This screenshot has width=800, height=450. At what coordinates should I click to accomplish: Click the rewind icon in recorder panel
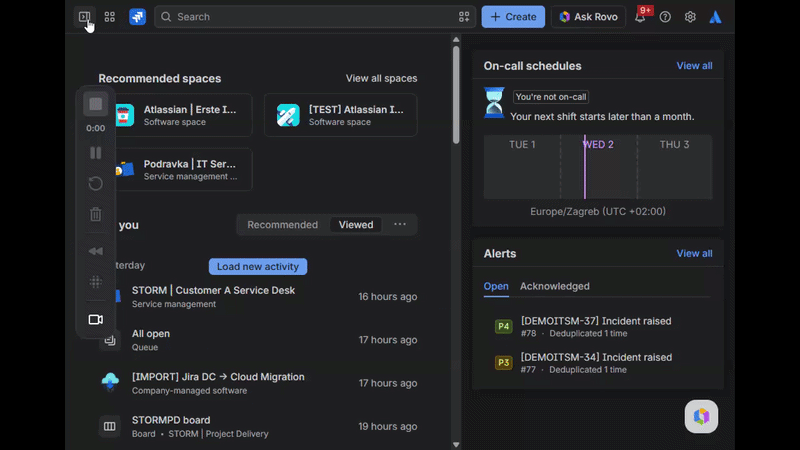95,251
